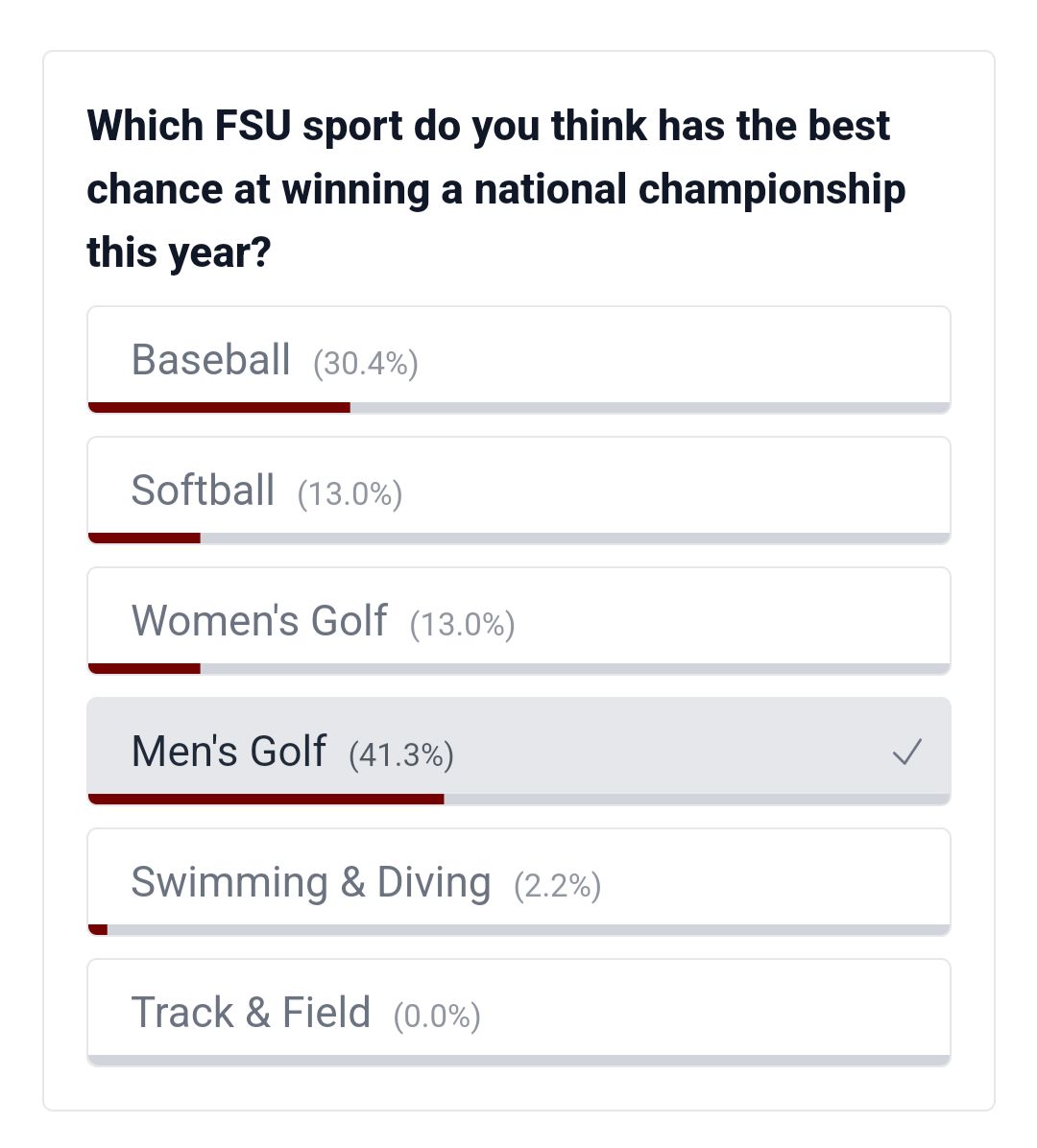
Task: Click the Swimming & Diving 2.2% label
Action: click(557, 886)
